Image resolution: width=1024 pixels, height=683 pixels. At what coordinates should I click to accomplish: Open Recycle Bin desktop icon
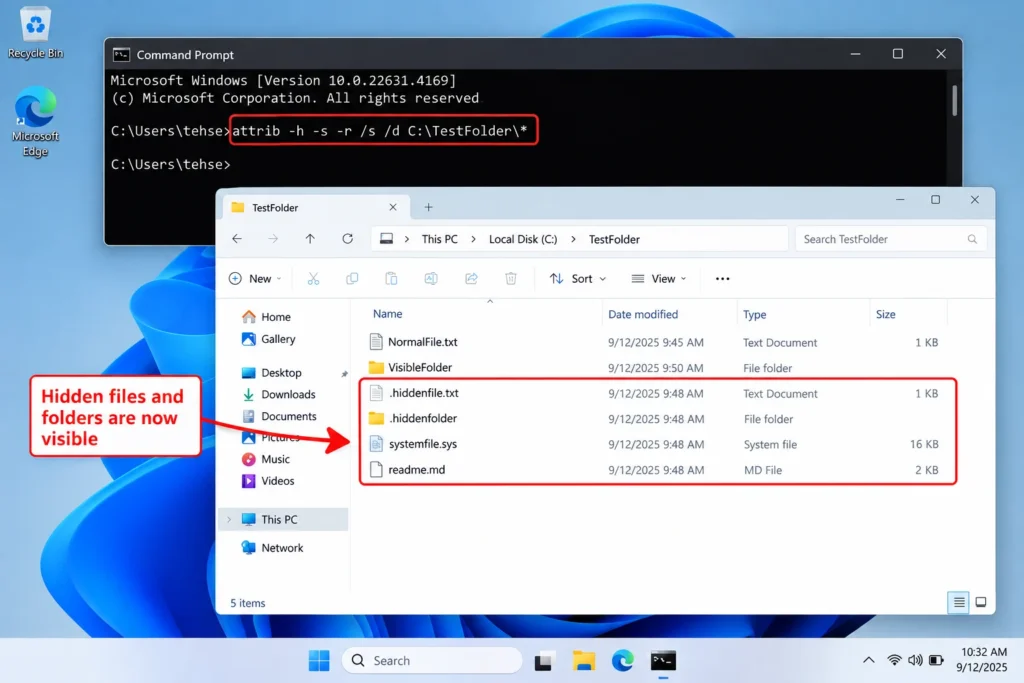35,33
